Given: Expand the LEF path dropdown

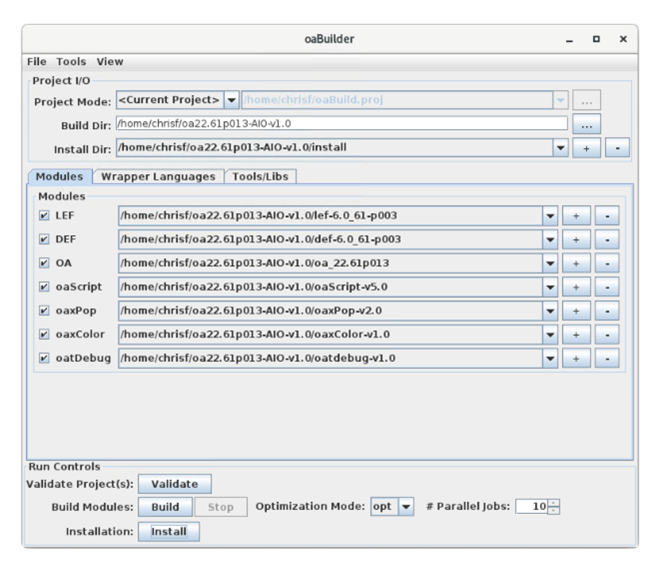Looking at the screenshot, I should 550,216.
